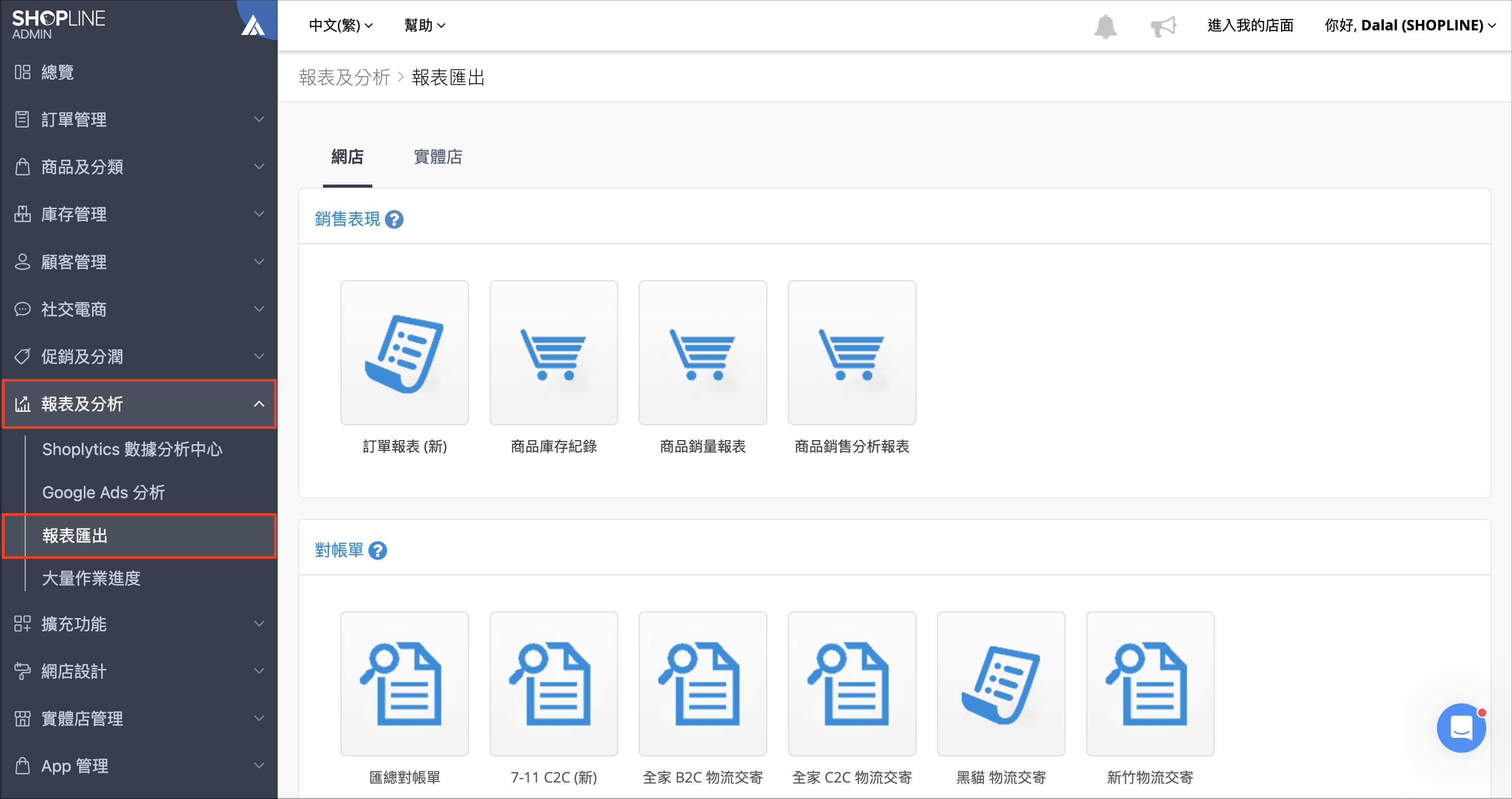Click the 實體店管理 store icon

click(x=22, y=719)
